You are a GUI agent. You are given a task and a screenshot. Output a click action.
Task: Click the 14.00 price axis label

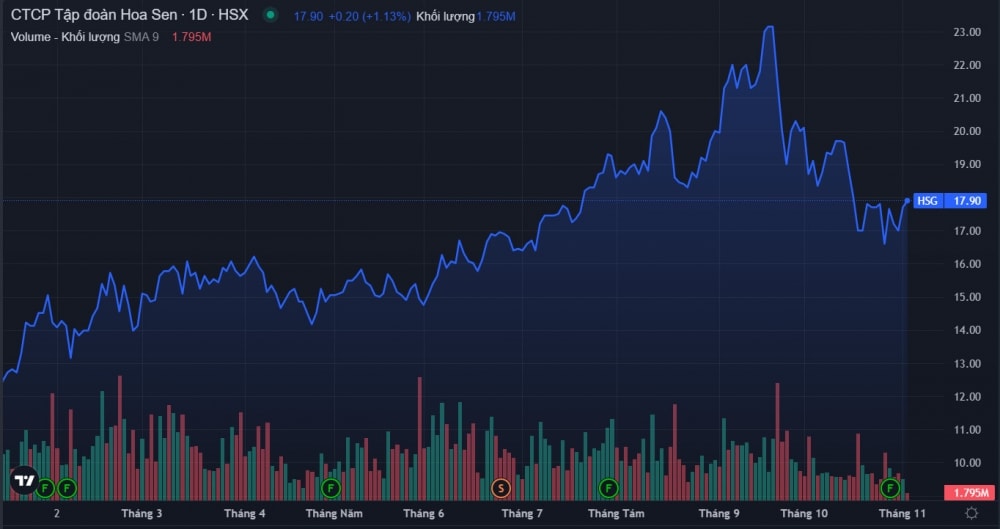[x=967, y=331]
